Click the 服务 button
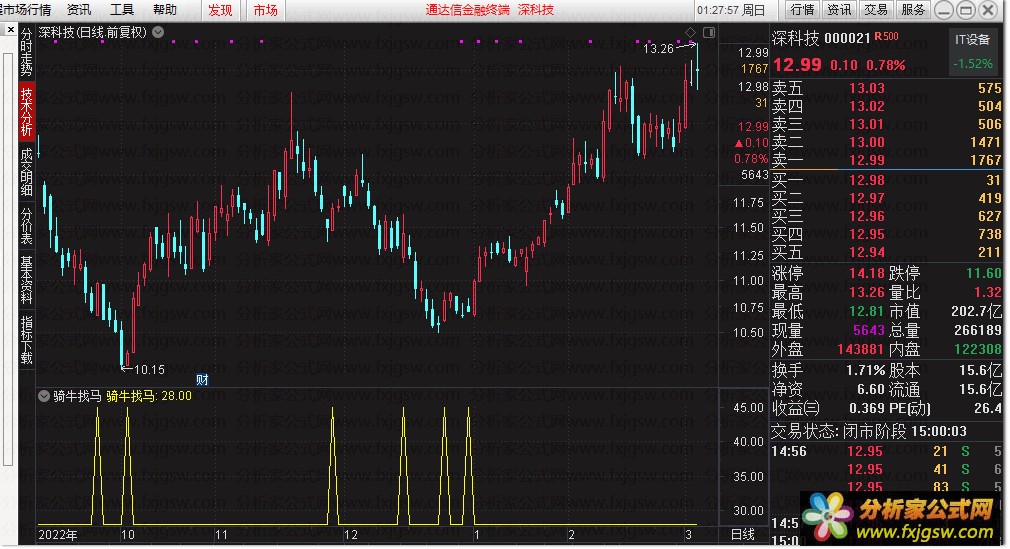1010x549 pixels. (913, 10)
